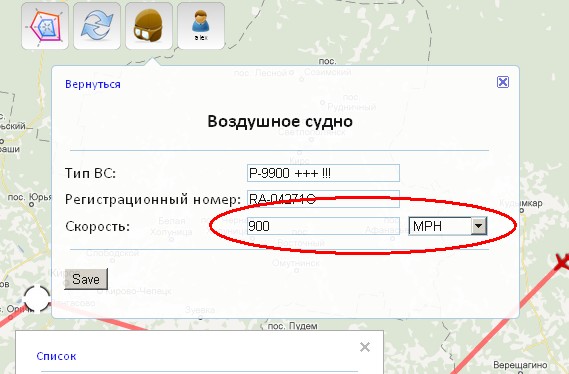Viewport: 569px width, 374px height.
Task: Focus the Тип ВС input field
Action: tap(323, 173)
